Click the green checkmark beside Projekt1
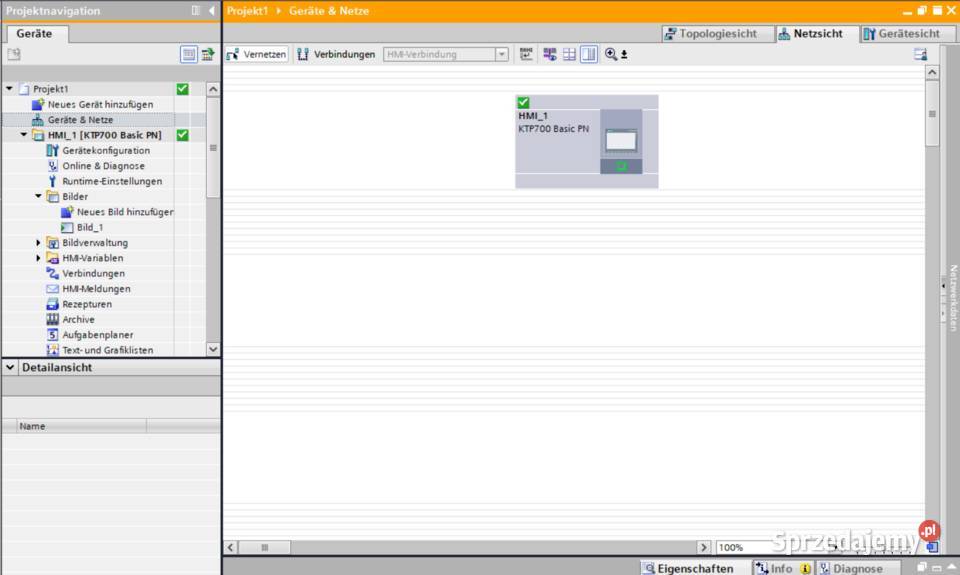The image size is (960, 575). pos(182,89)
